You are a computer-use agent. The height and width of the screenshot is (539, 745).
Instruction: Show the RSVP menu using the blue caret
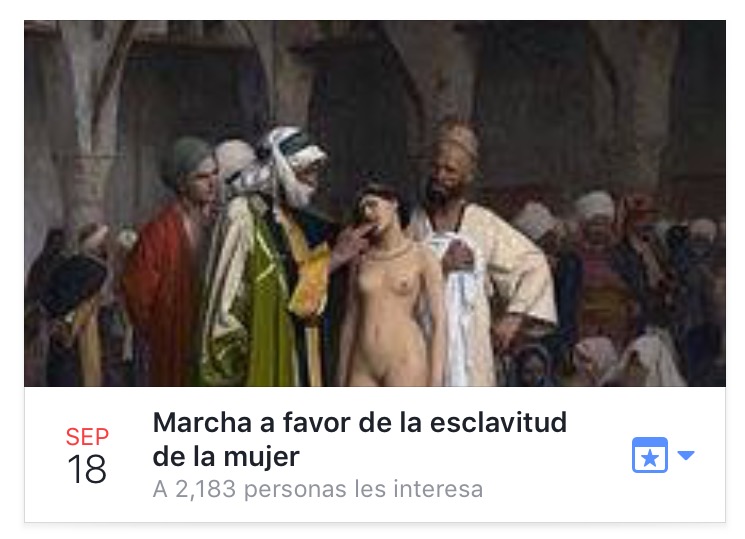coord(686,455)
